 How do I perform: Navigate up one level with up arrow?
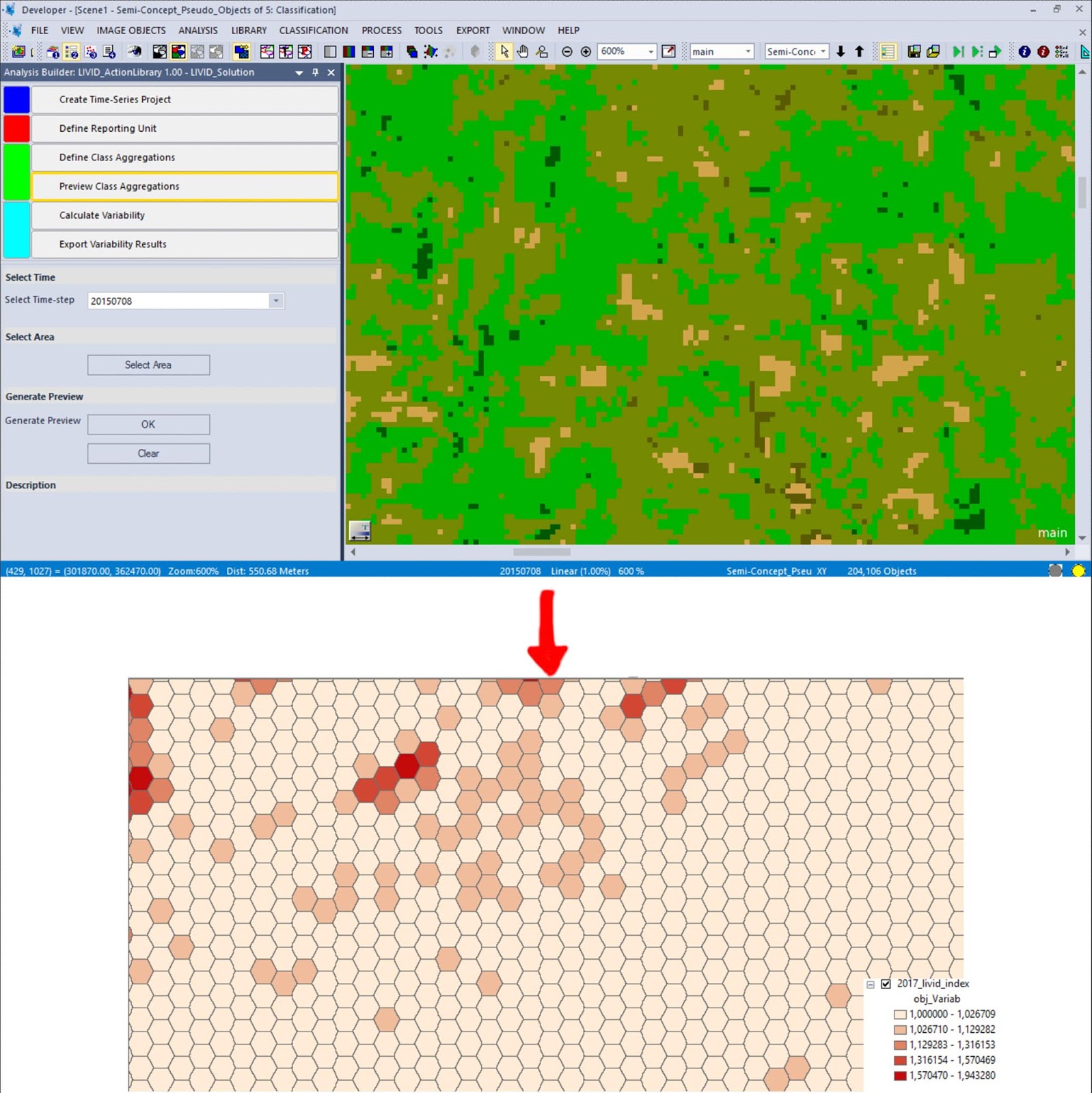[859, 52]
